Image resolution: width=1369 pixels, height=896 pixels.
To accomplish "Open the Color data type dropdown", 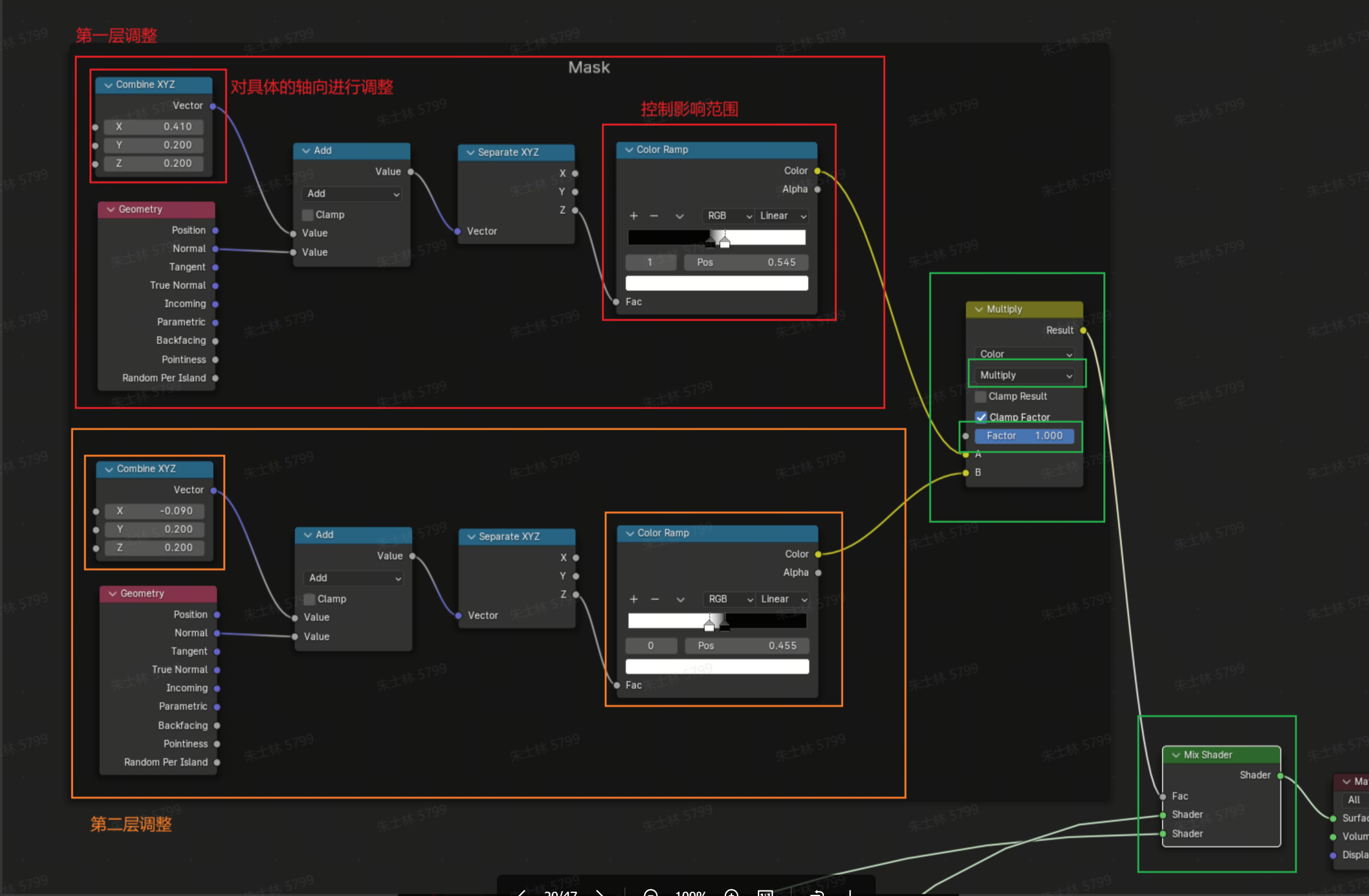I will [1025, 354].
